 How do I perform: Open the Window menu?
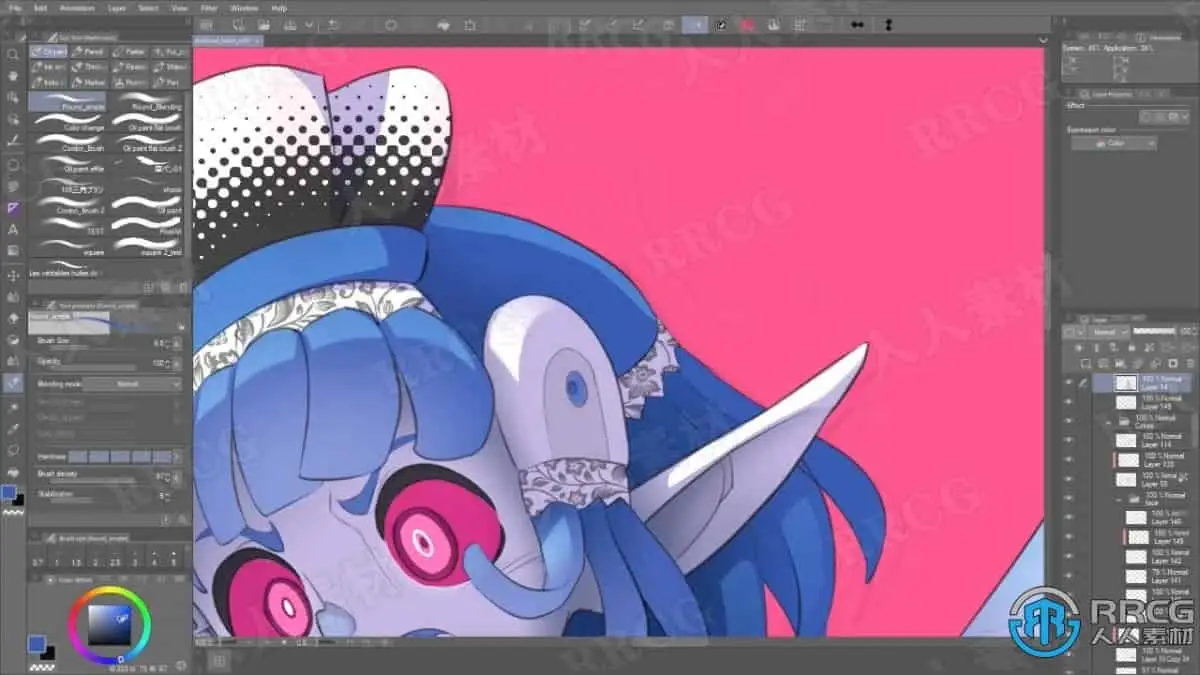[244, 7]
